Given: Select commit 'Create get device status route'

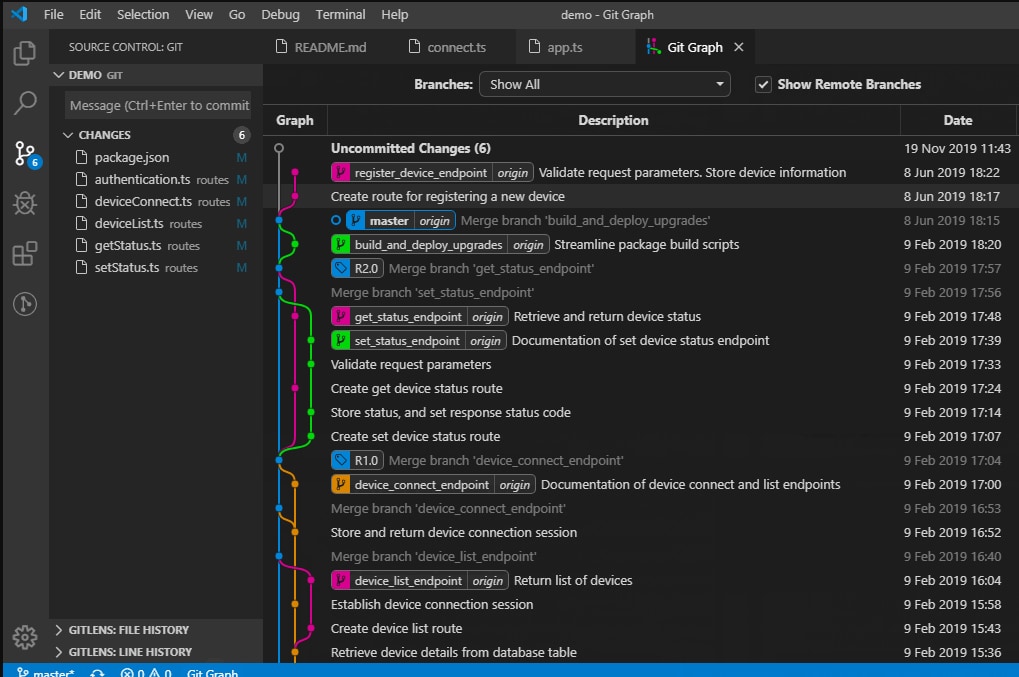Looking at the screenshot, I should (x=640, y=389).
